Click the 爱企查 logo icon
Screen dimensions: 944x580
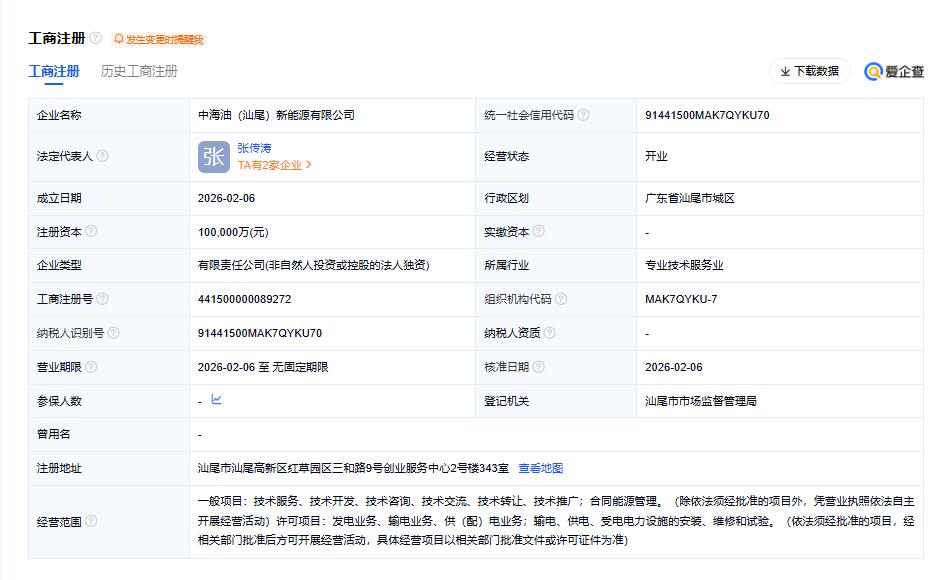click(x=875, y=72)
